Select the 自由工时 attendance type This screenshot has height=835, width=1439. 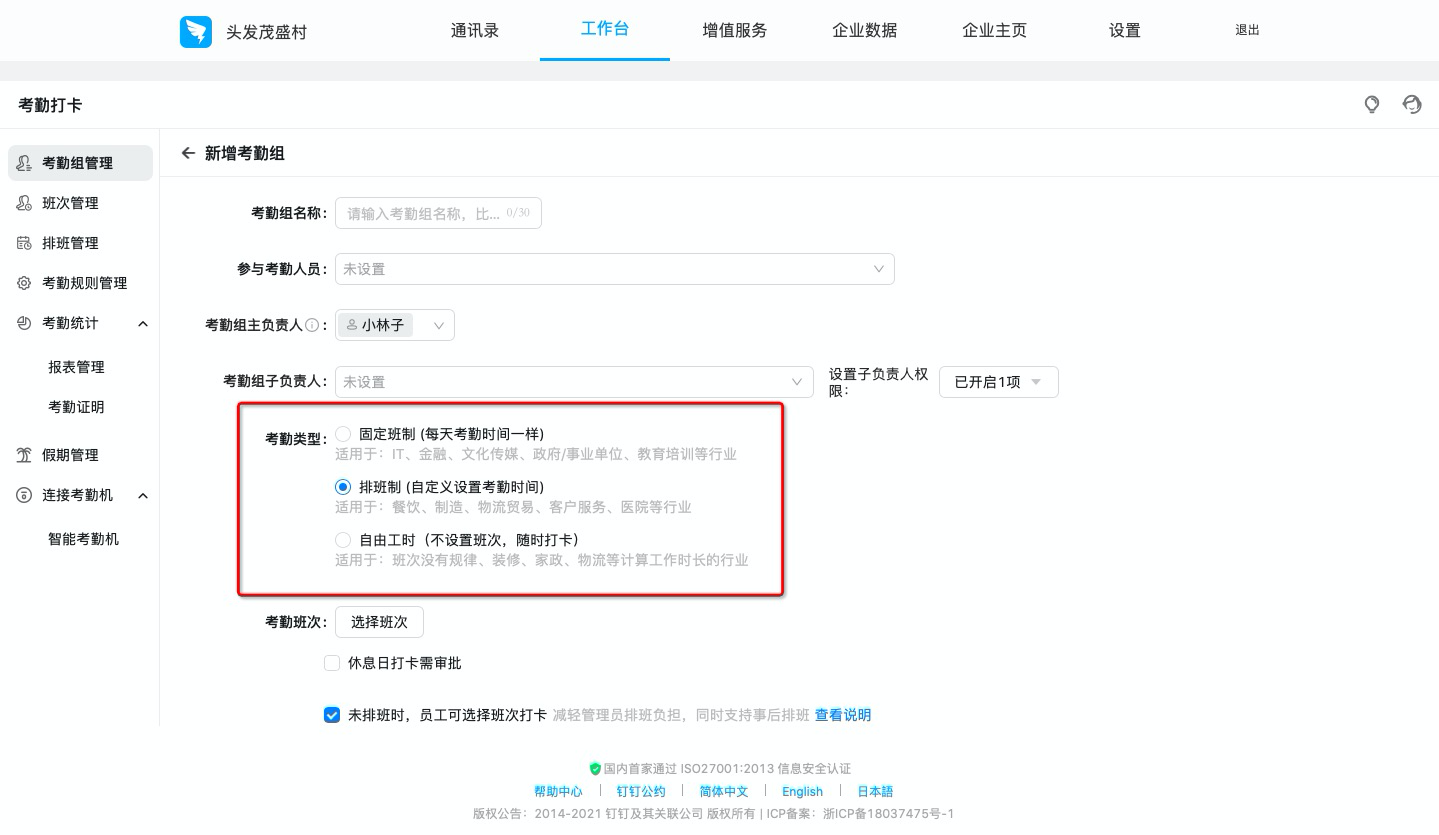343,540
